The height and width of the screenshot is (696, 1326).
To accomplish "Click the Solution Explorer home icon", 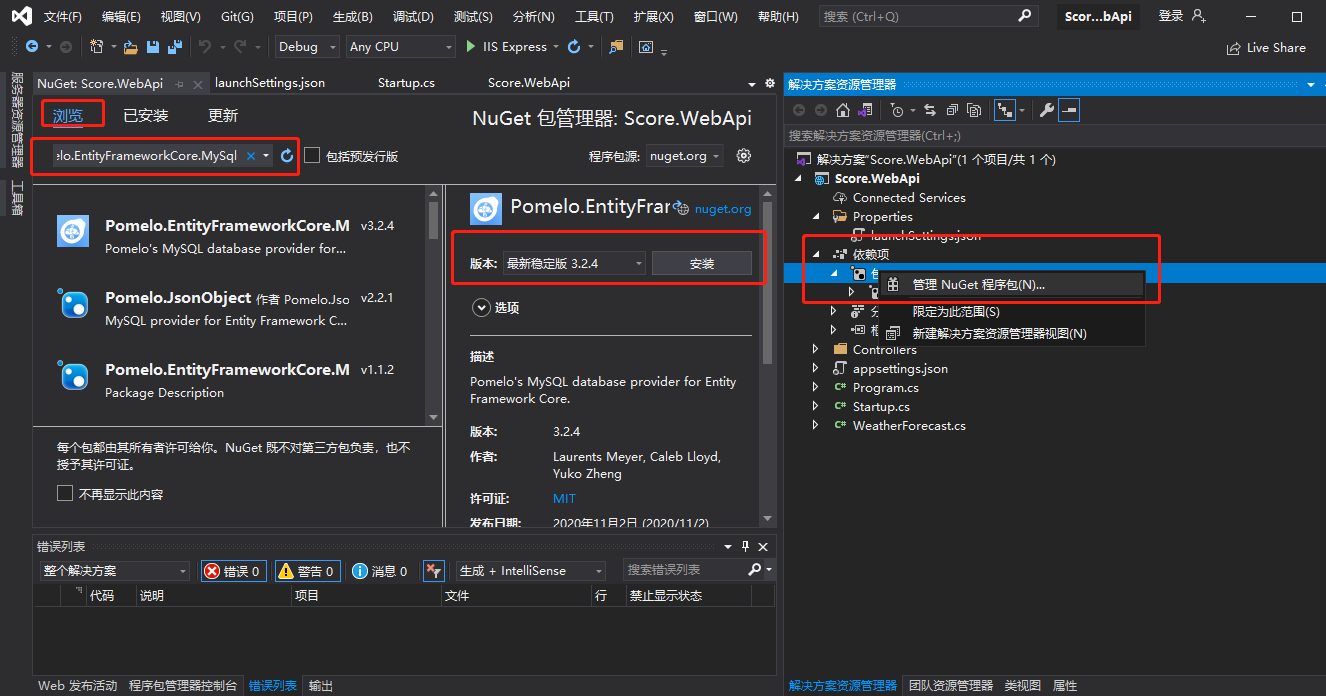I will point(844,110).
